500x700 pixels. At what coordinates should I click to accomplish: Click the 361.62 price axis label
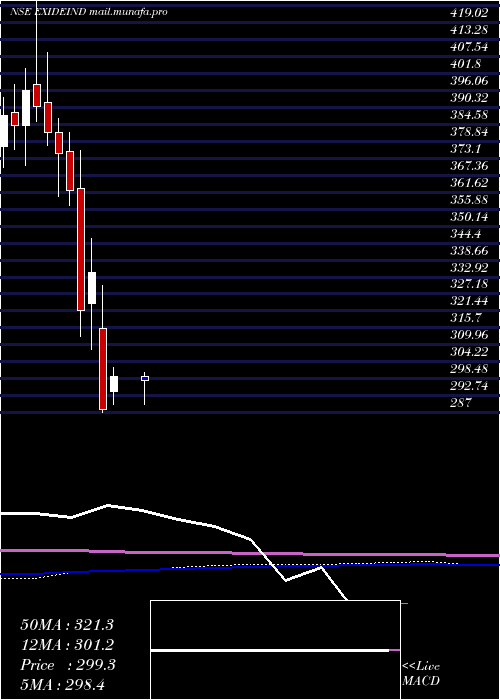pos(469,183)
